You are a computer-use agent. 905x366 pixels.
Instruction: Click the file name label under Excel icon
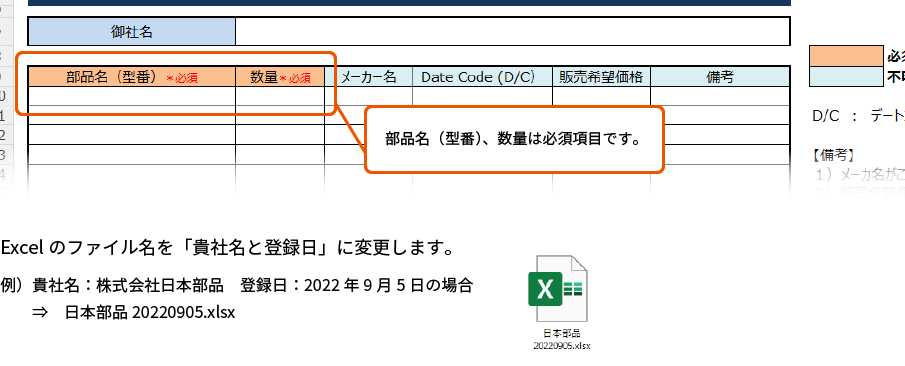pos(562,339)
